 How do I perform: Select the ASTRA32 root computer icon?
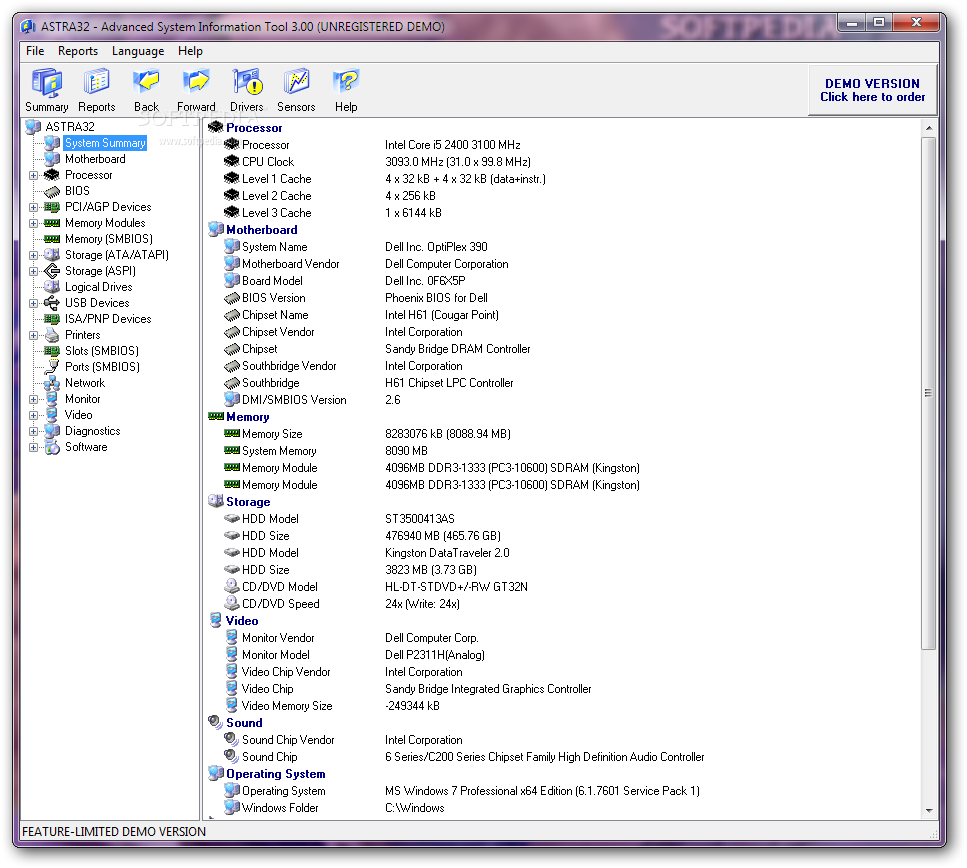[x=33, y=127]
